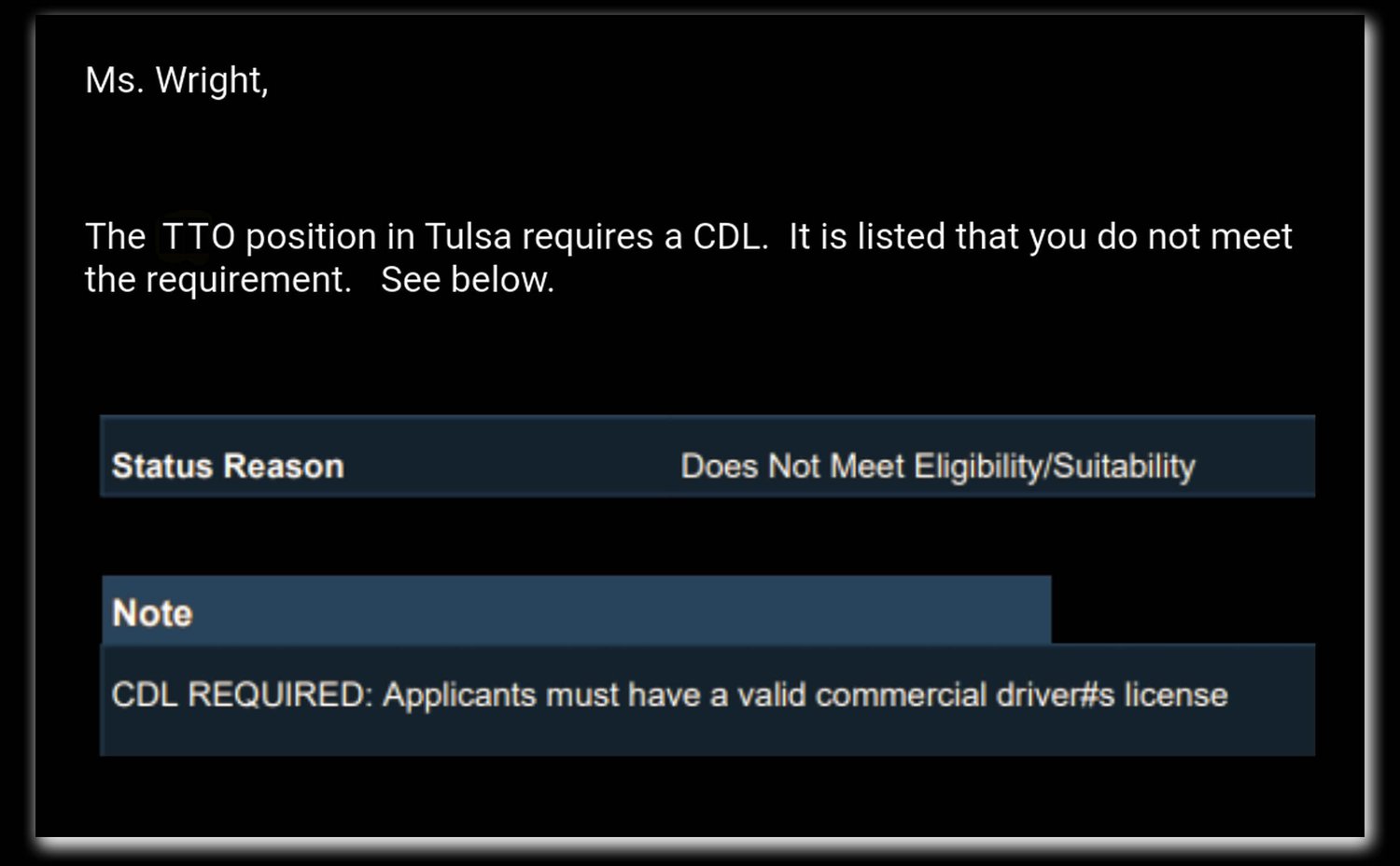Click the word "license" in the note
The image size is (1400, 866).
pos(1175,695)
